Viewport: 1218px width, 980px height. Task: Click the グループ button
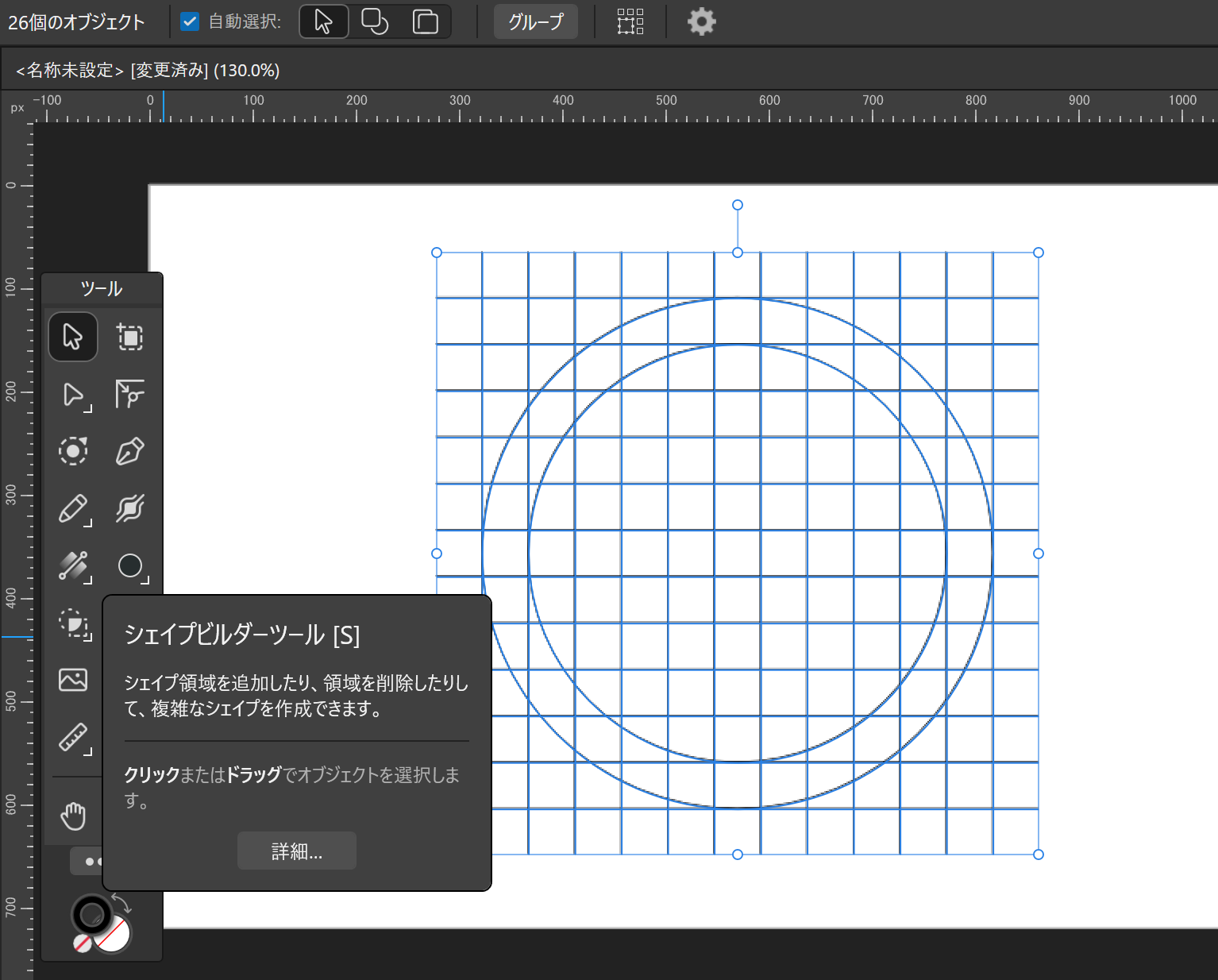click(536, 21)
